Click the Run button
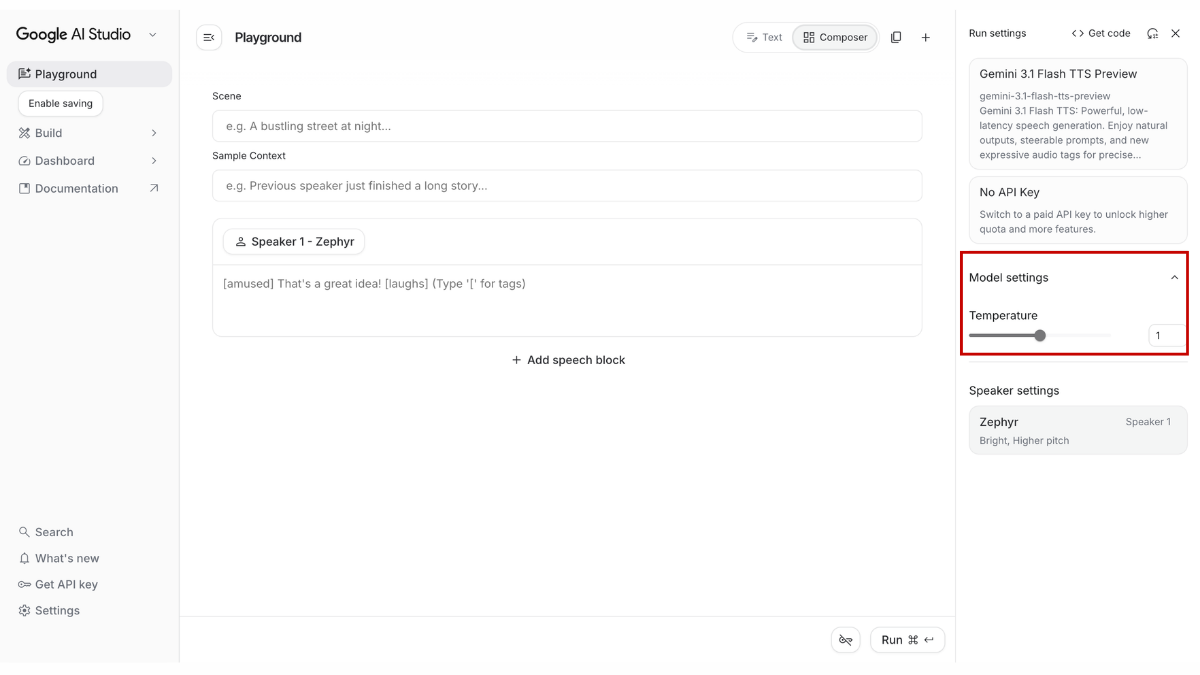Viewport: 1200px width, 675px height. 906,640
